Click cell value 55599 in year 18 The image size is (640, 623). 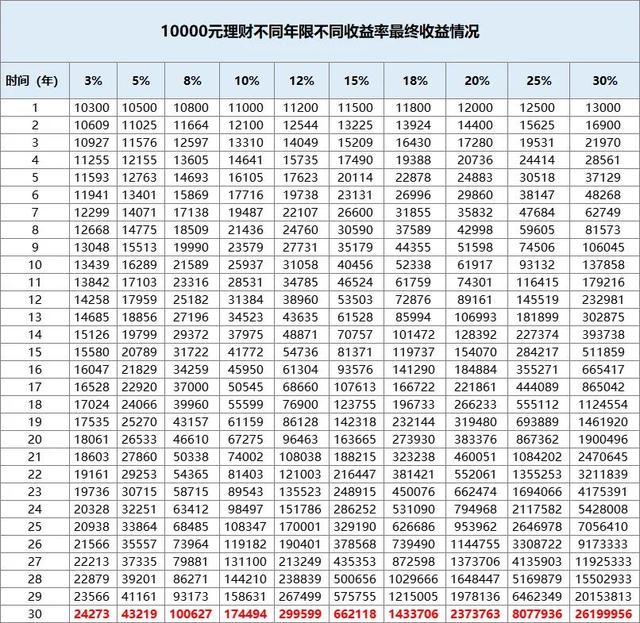coord(246,405)
